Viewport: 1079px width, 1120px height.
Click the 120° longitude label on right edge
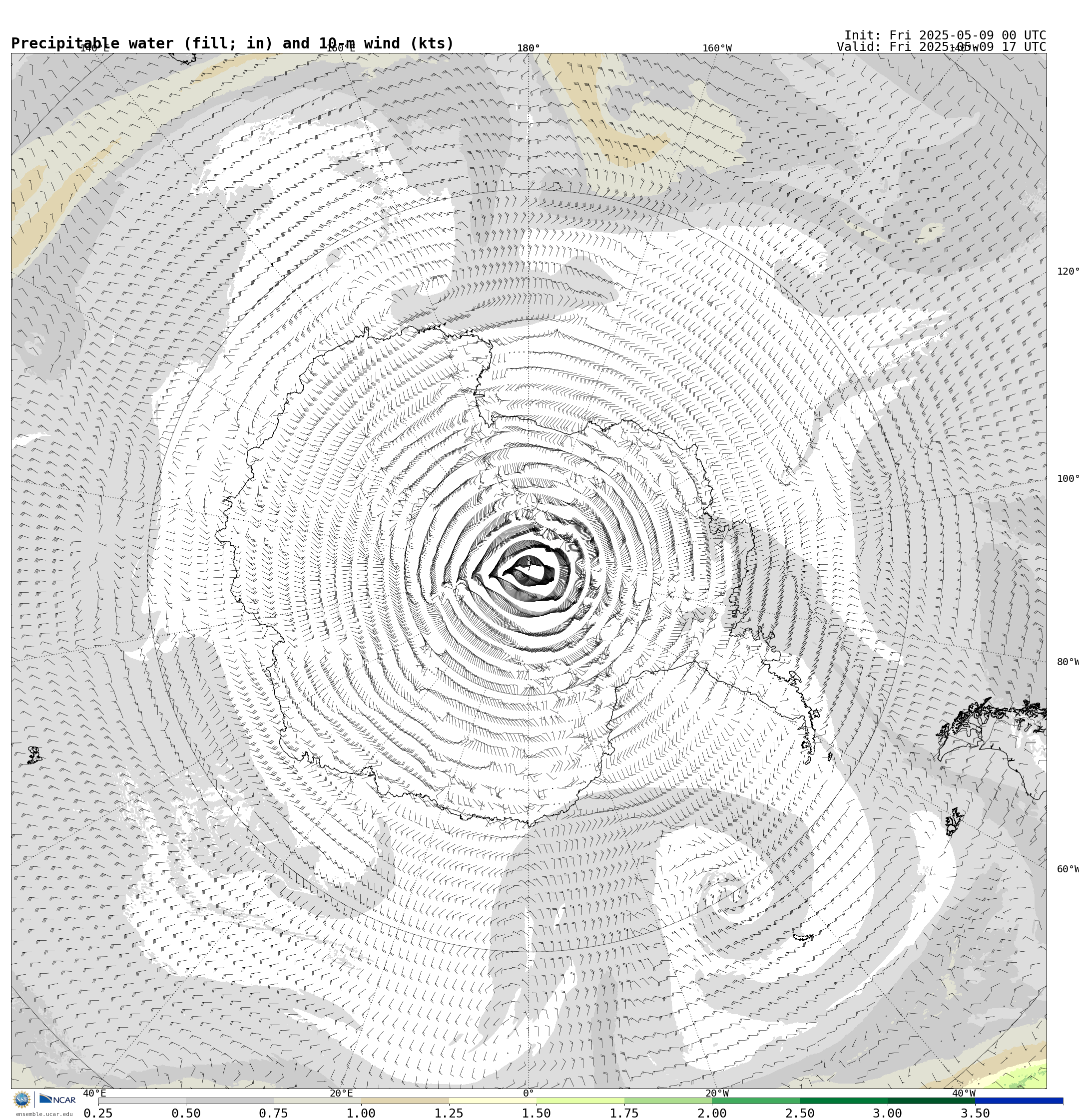click(1068, 272)
